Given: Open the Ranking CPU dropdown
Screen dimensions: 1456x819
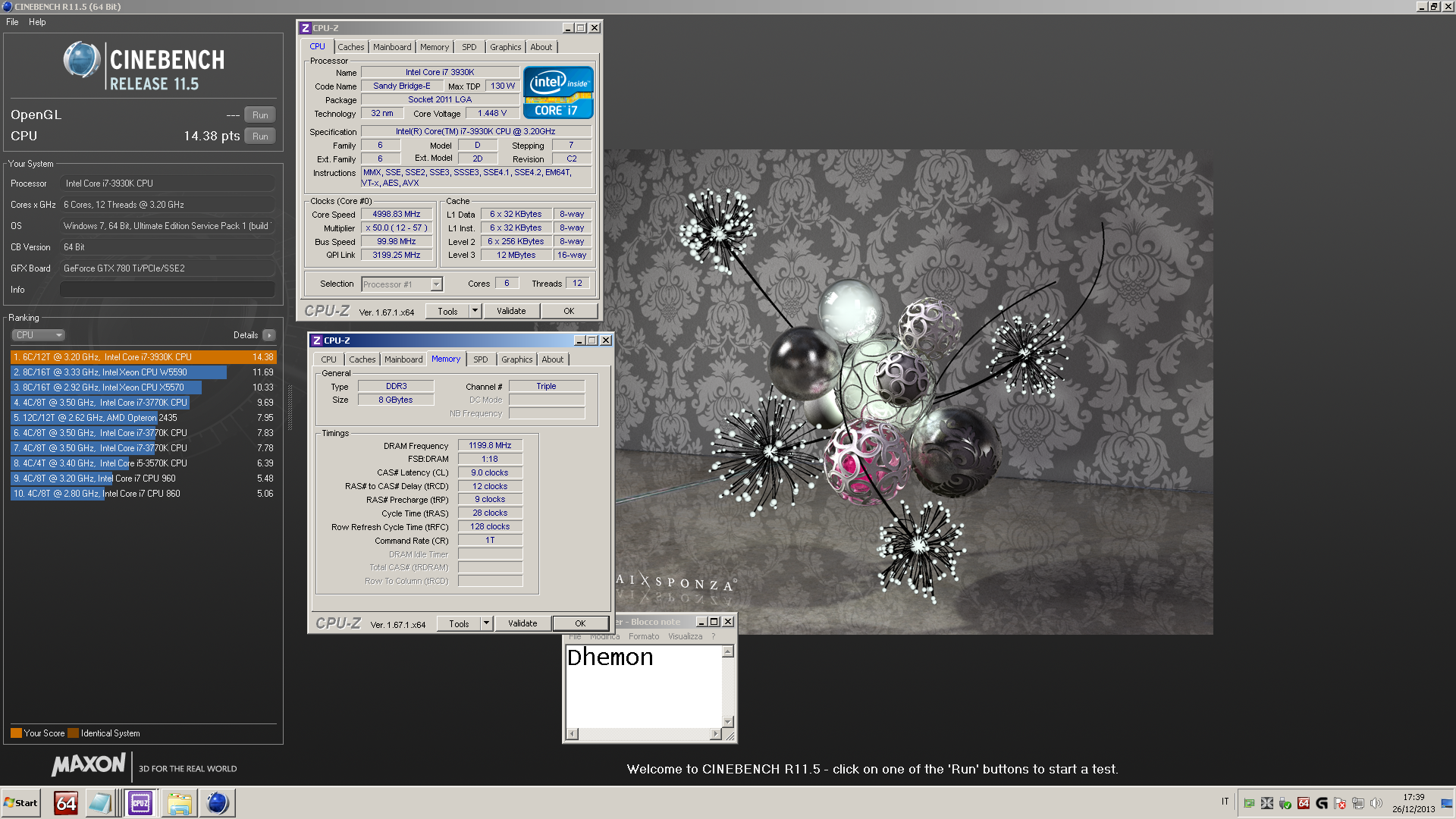Looking at the screenshot, I should point(38,335).
